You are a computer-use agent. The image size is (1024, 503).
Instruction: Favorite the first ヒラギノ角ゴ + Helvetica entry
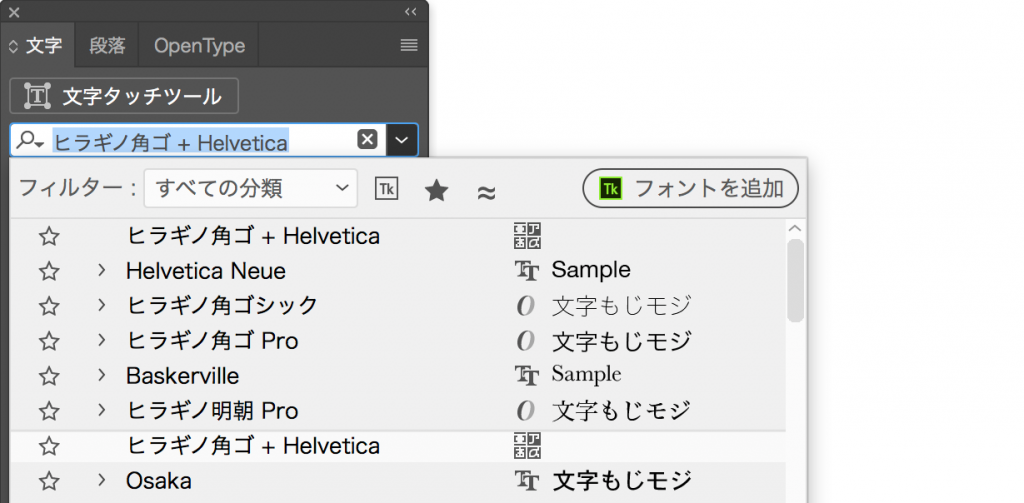(49, 236)
